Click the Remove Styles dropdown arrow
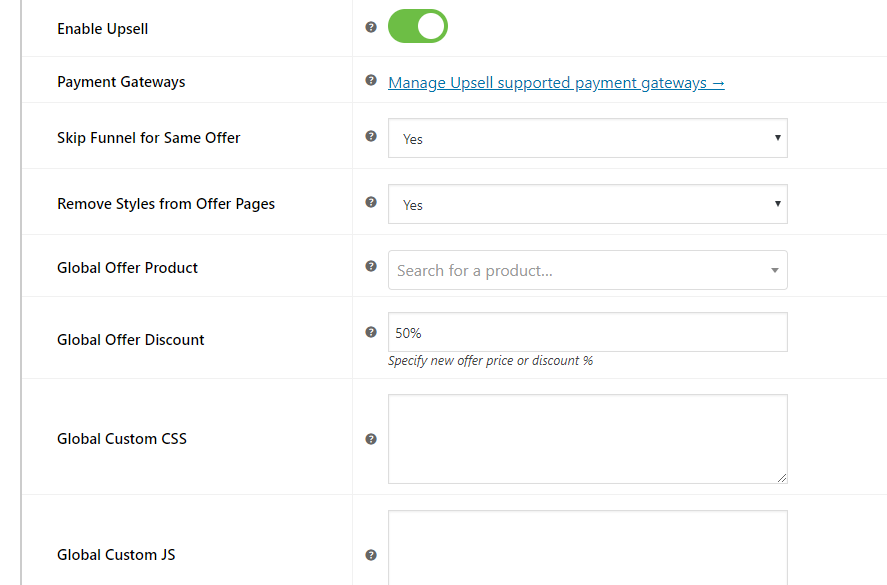Image resolution: width=887 pixels, height=585 pixels. (x=778, y=204)
